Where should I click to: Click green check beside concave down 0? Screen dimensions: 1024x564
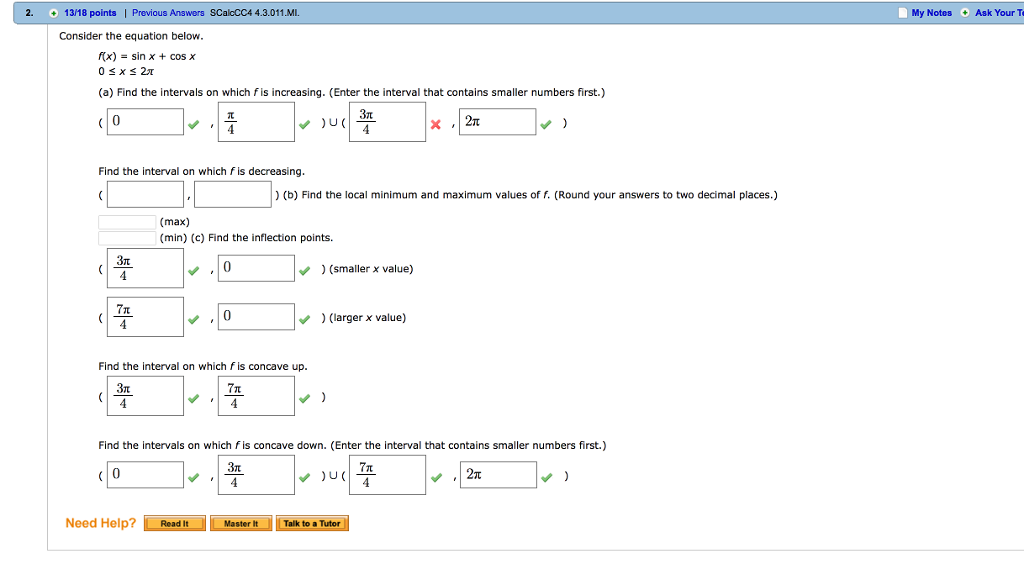194,477
